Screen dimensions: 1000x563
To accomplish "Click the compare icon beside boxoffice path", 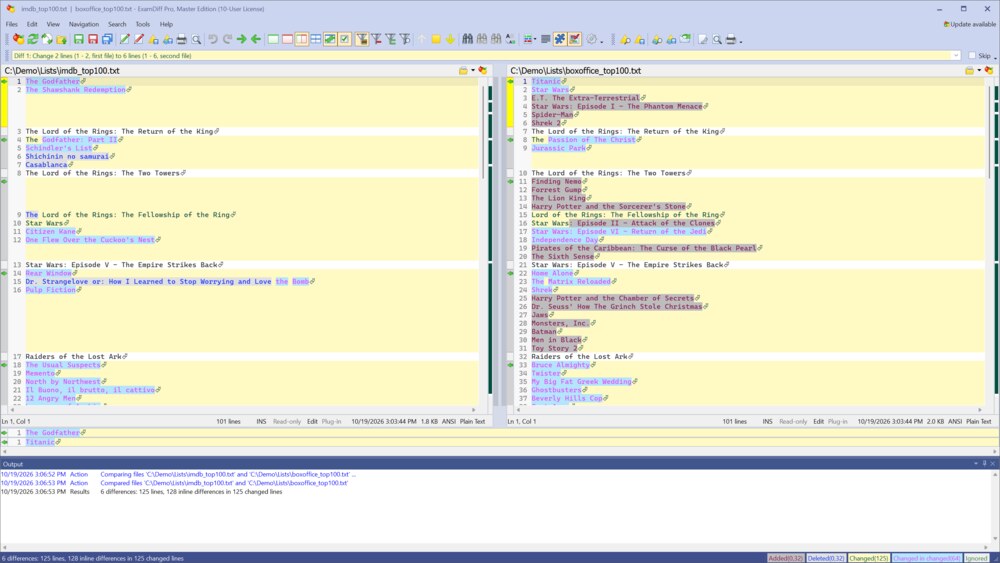I will (989, 71).
